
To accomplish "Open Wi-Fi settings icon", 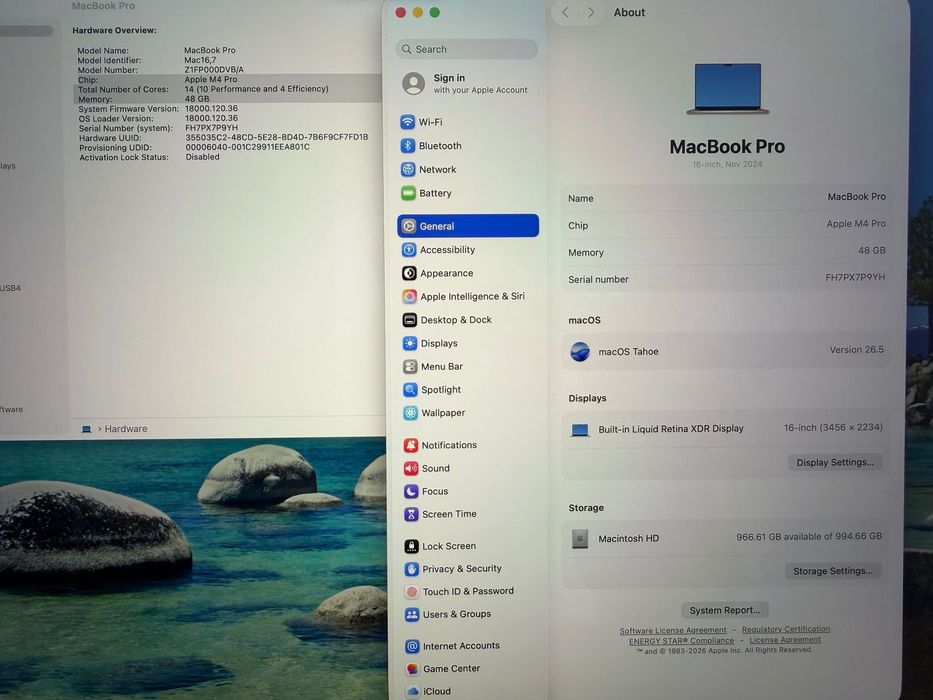I will [408, 122].
